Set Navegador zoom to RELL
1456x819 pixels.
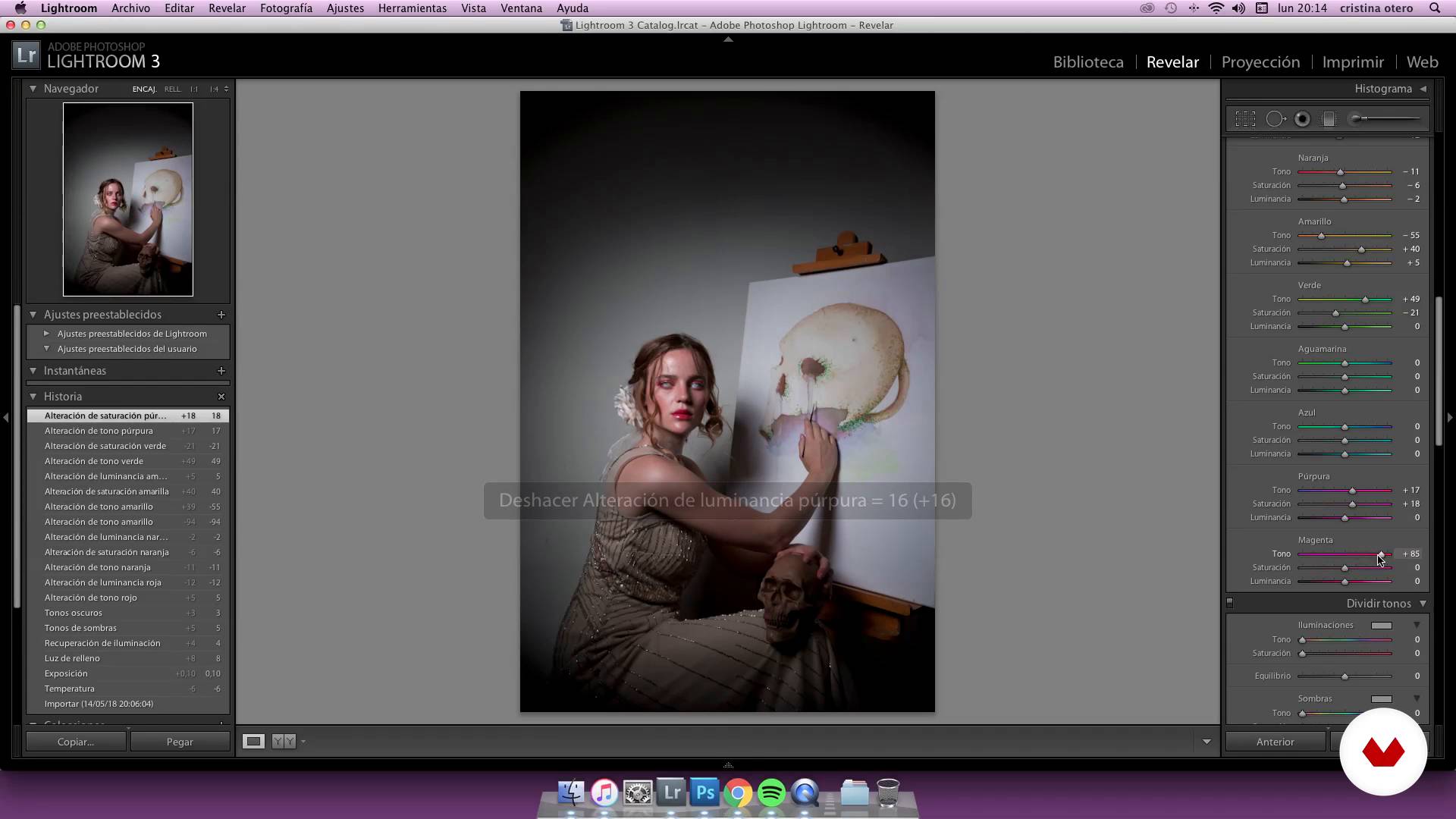click(173, 89)
